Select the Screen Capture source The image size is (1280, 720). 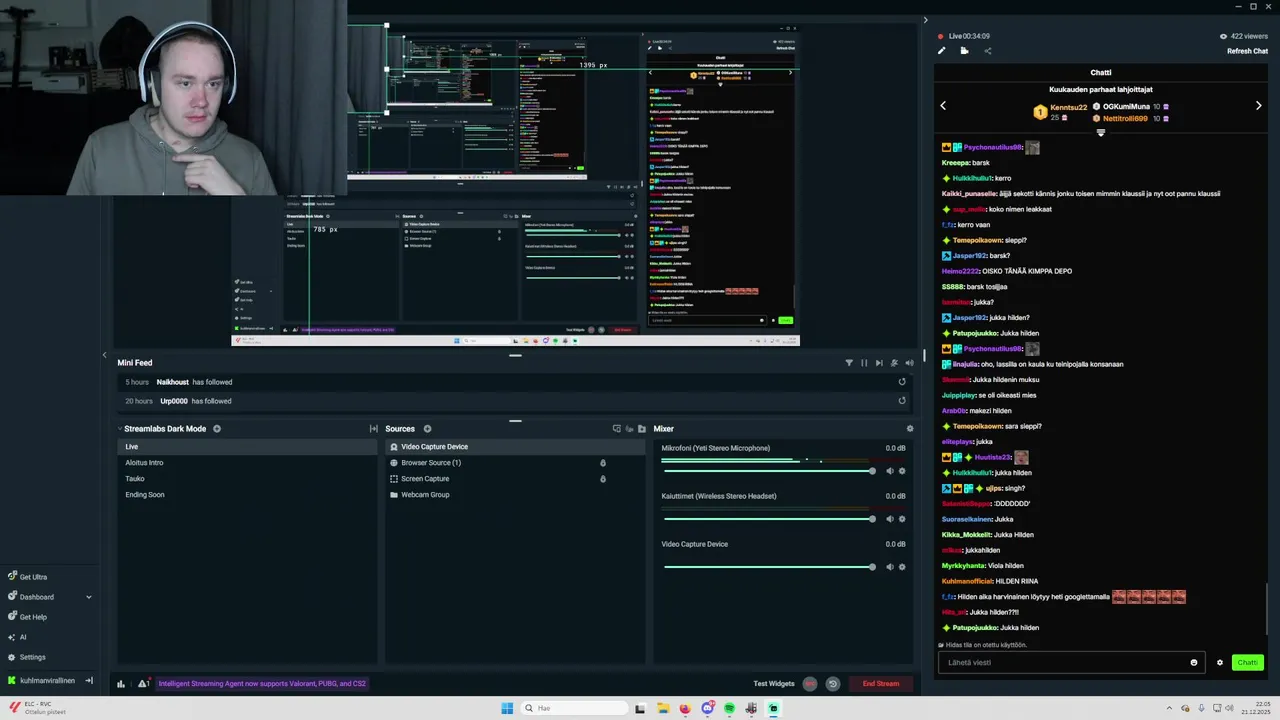515,479
